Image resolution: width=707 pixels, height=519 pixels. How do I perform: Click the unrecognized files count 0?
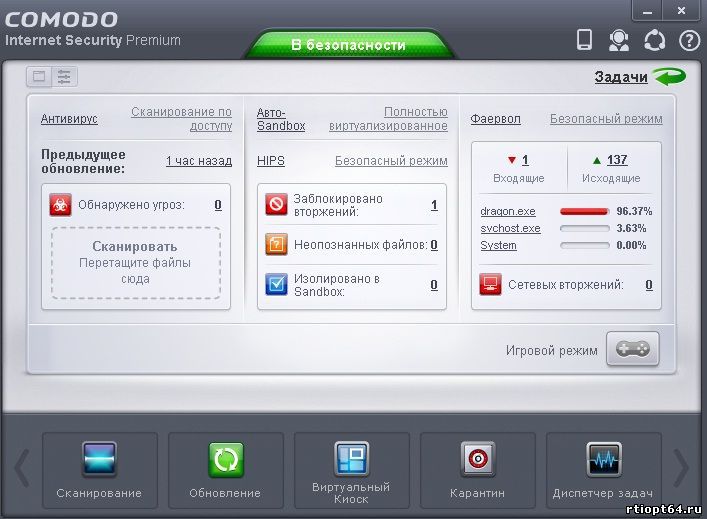[434, 245]
